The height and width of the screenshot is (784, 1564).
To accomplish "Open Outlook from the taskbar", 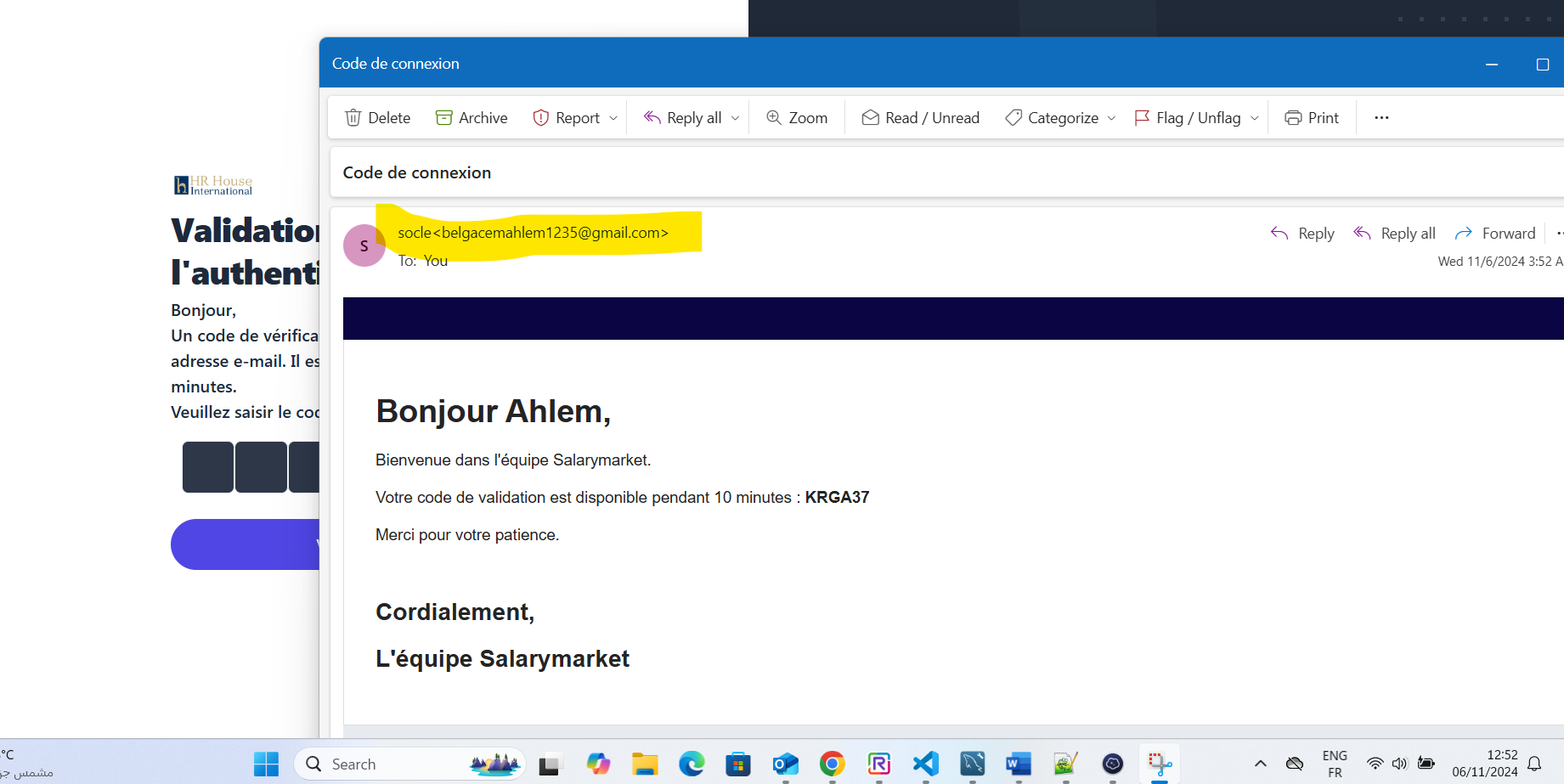I will click(785, 764).
